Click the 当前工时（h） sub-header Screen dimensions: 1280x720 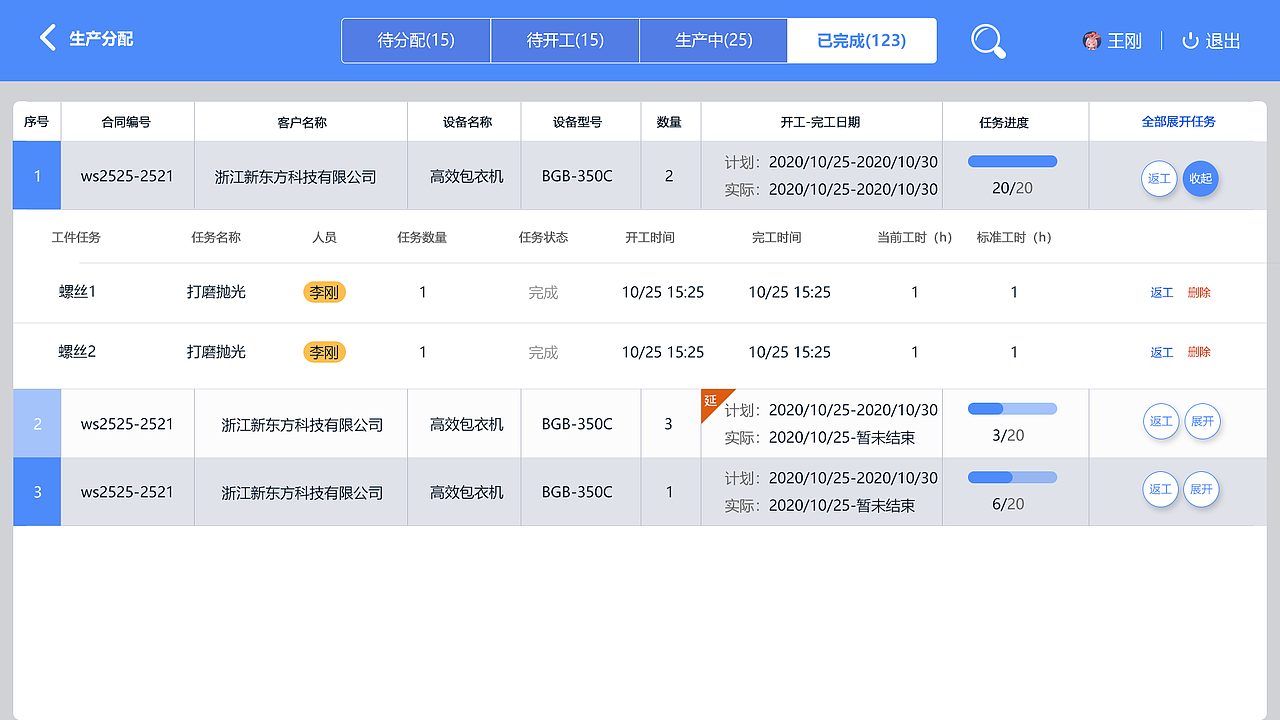[914, 237]
